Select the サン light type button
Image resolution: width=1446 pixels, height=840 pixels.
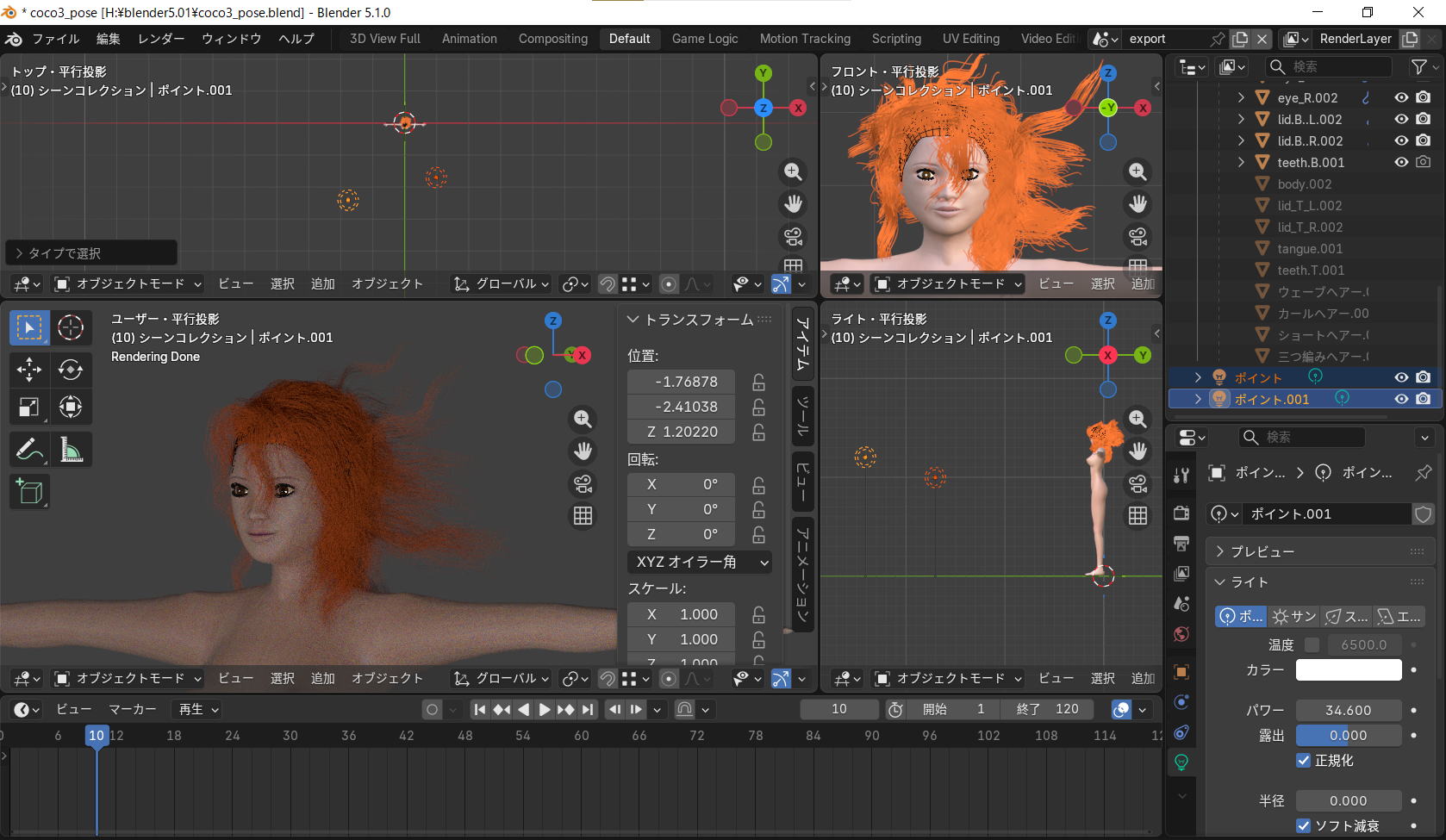point(1294,616)
